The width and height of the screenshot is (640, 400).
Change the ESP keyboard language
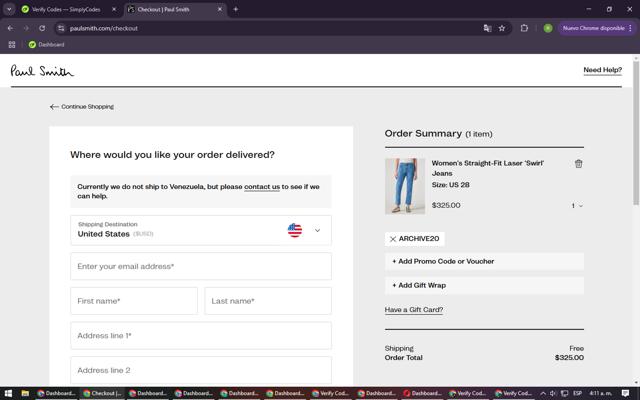[x=577, y=393]
